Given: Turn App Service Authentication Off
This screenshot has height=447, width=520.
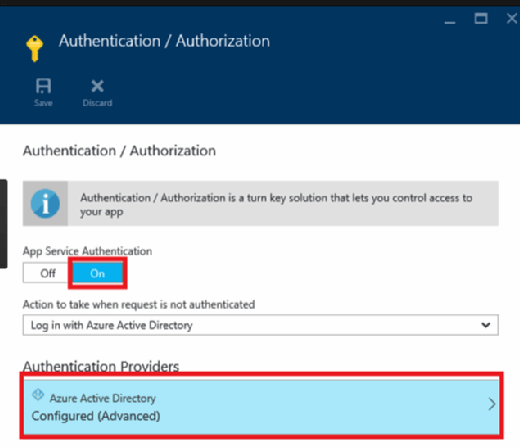Looking at the screenshot, I should [47, 273].
